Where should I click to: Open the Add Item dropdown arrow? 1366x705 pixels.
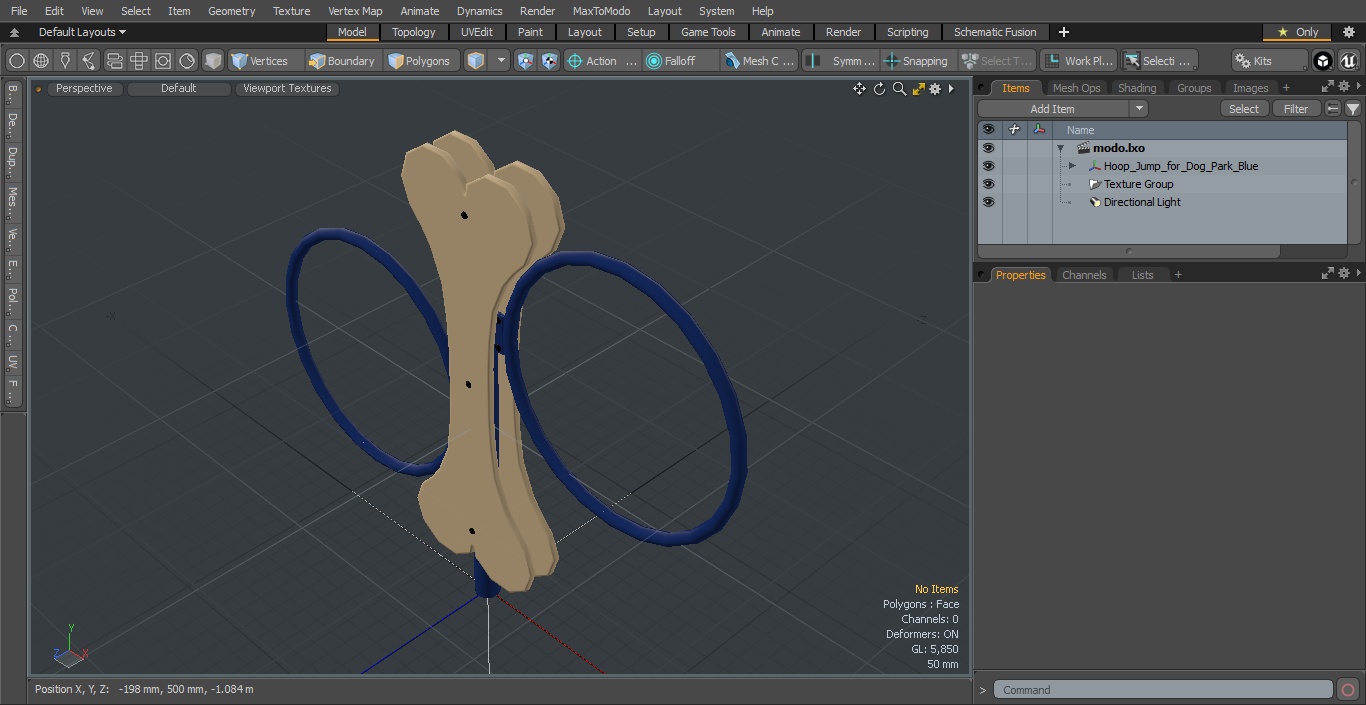(1138, 109)
